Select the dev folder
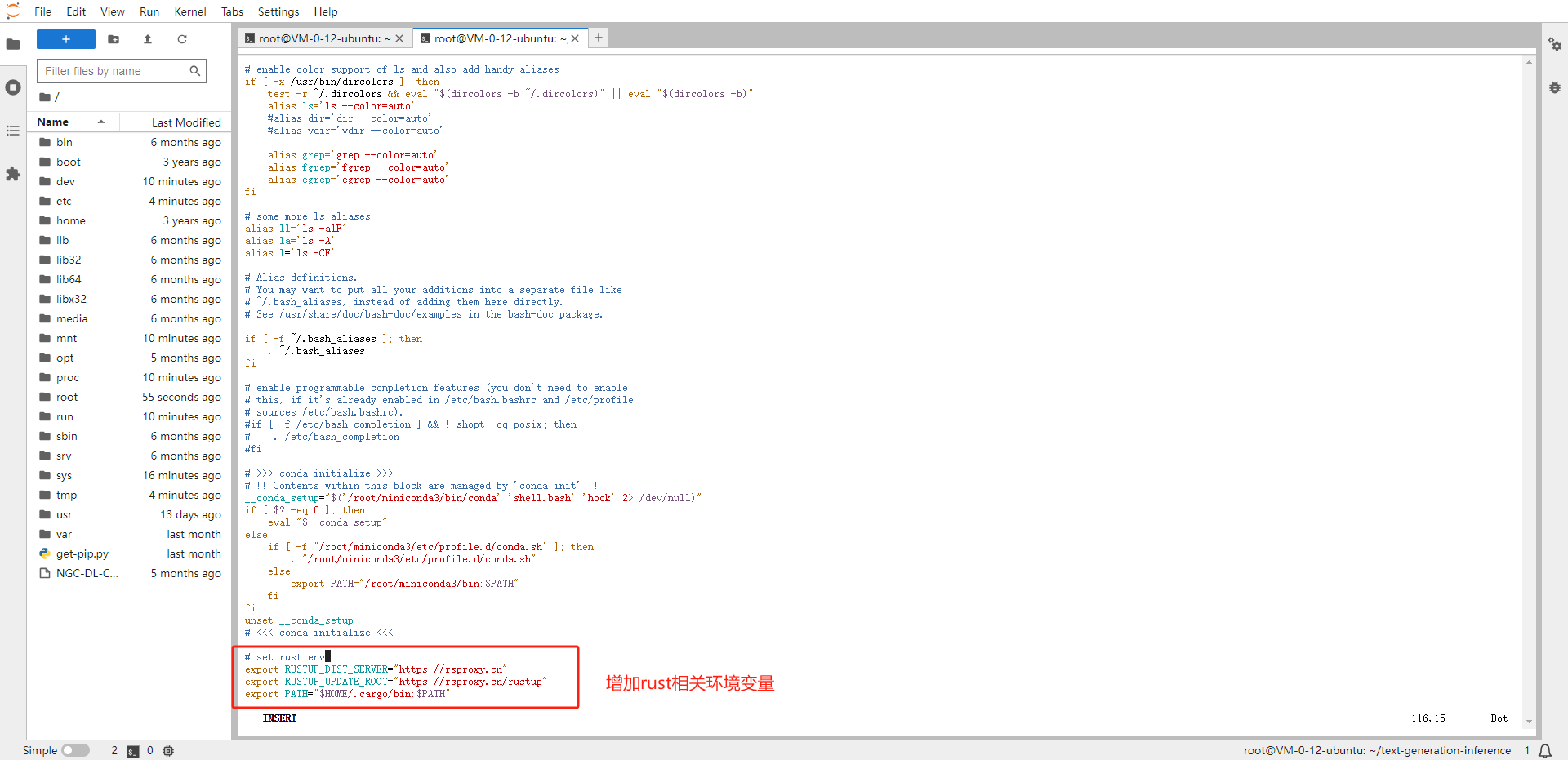 tap(130, 181)
